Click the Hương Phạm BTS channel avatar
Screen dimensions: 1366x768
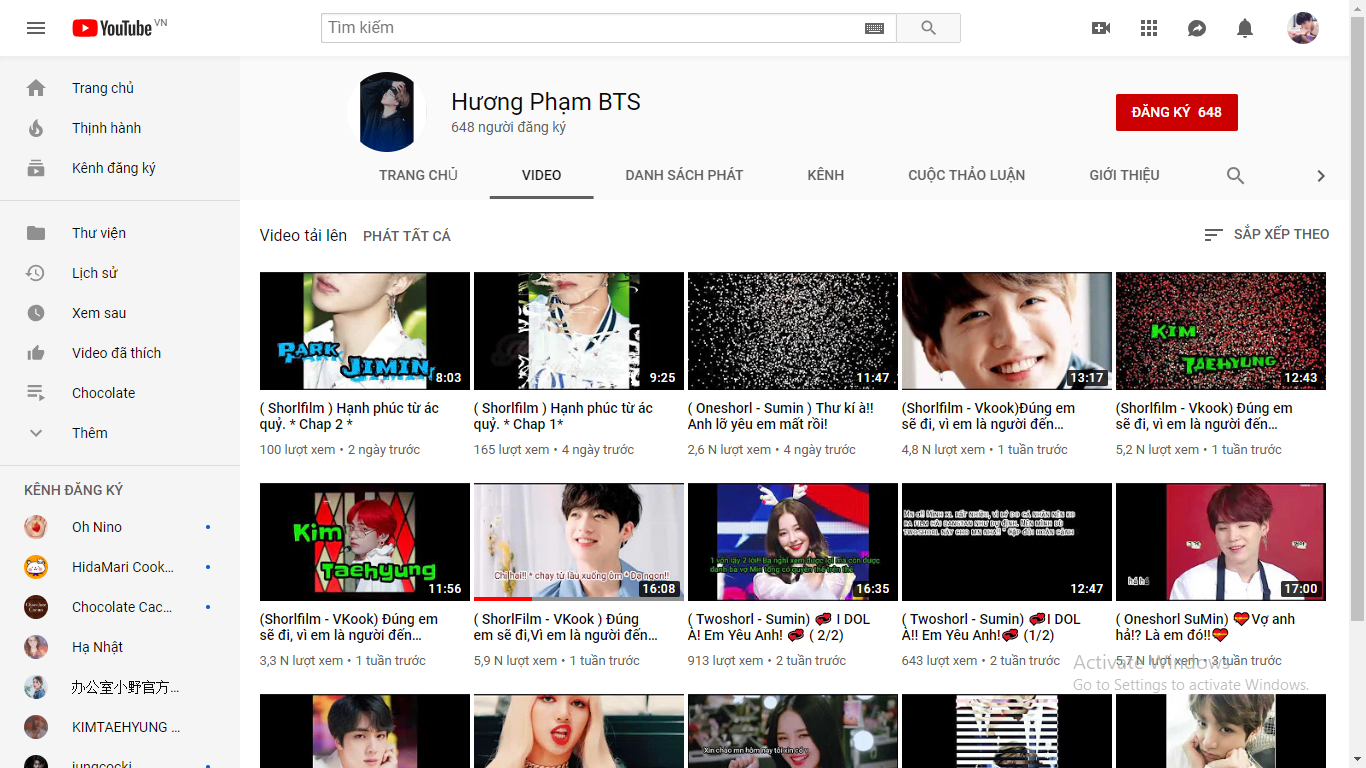(x=386, y=112)
